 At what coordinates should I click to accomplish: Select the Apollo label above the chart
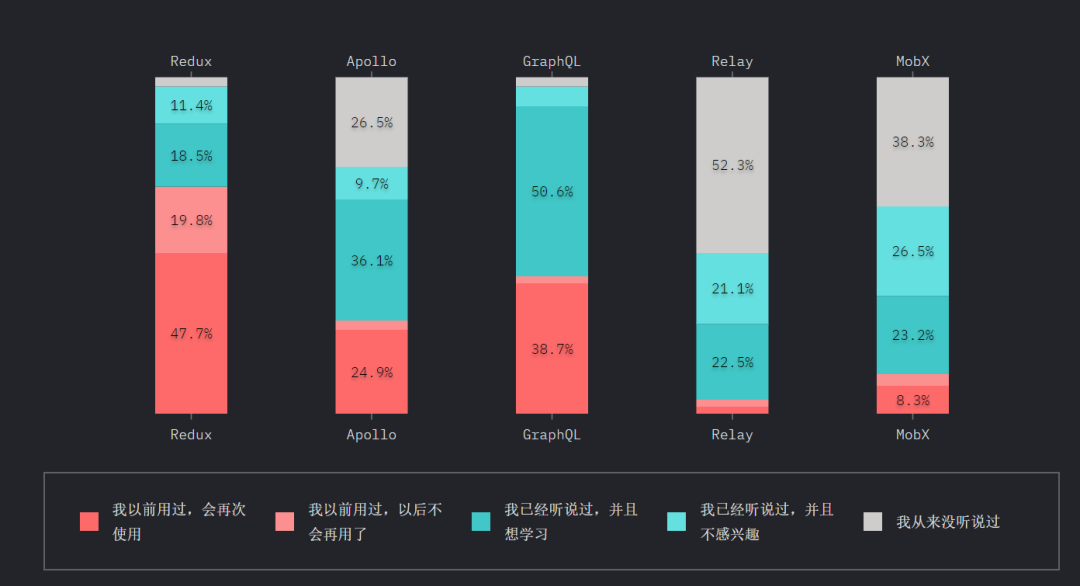pos(371,61)
